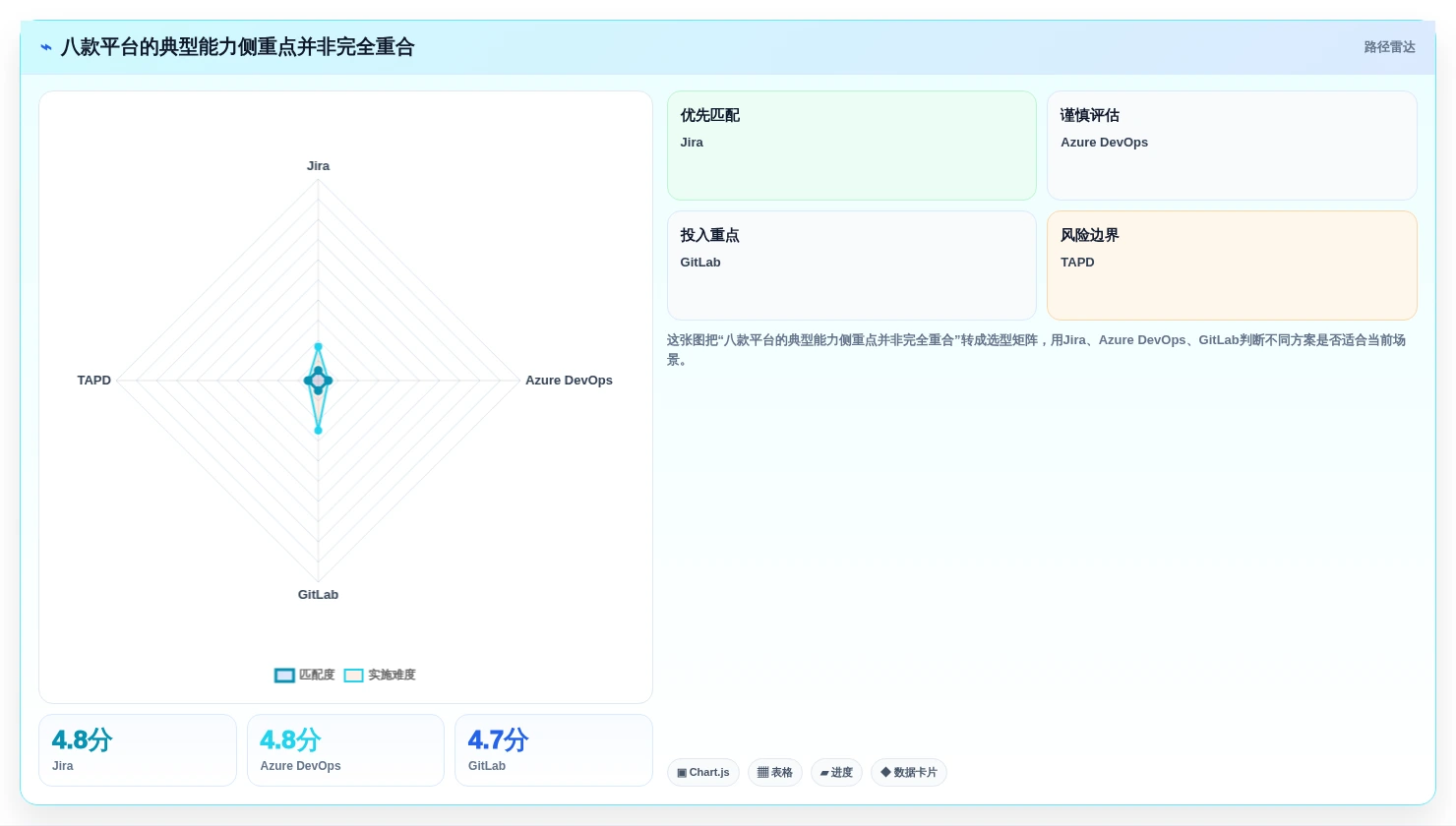Open the 优先匹配 Jira card
The width and height of the screenshot is (1456, 826).
852,146
